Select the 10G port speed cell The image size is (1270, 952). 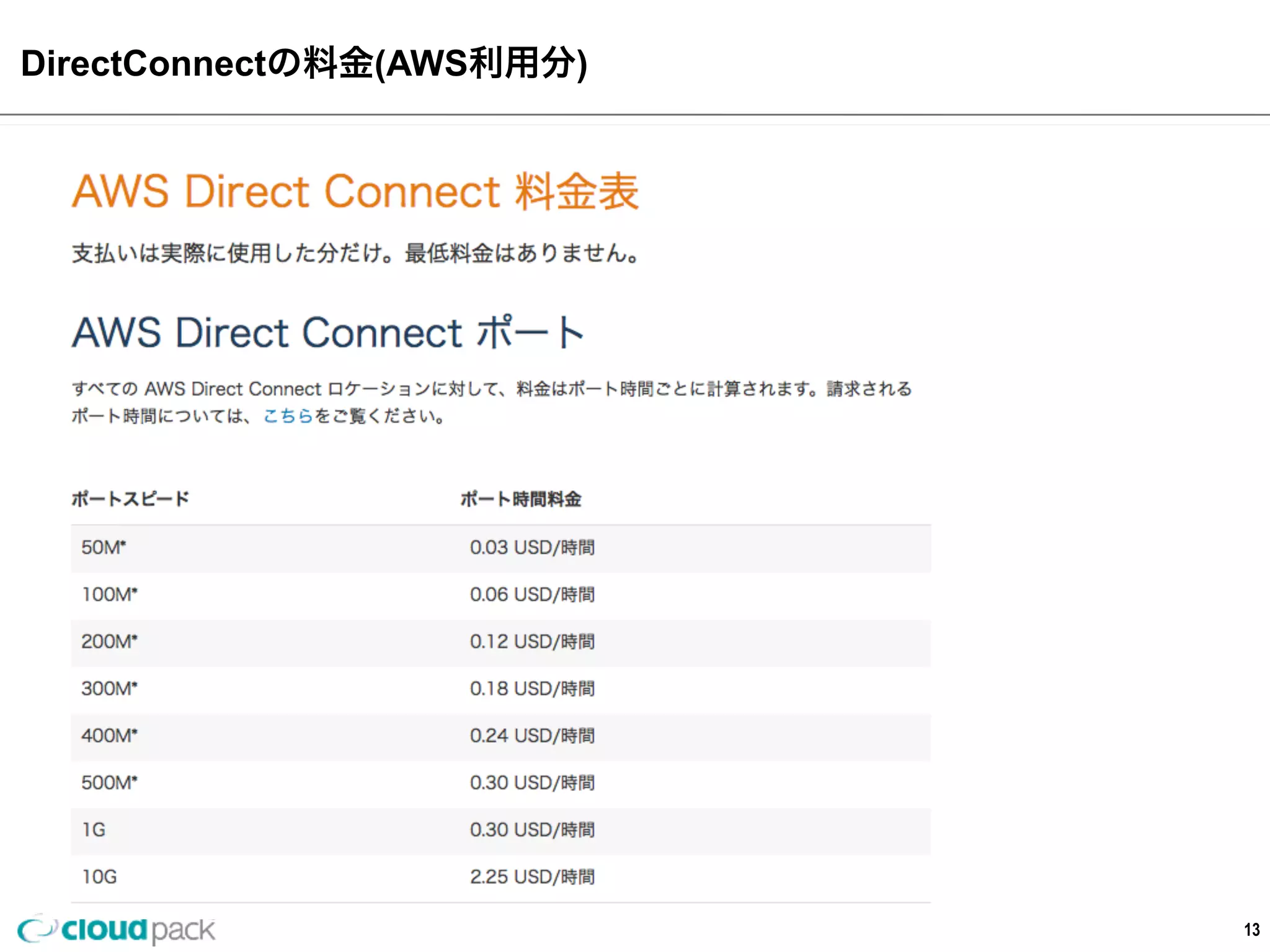(99, 877)
